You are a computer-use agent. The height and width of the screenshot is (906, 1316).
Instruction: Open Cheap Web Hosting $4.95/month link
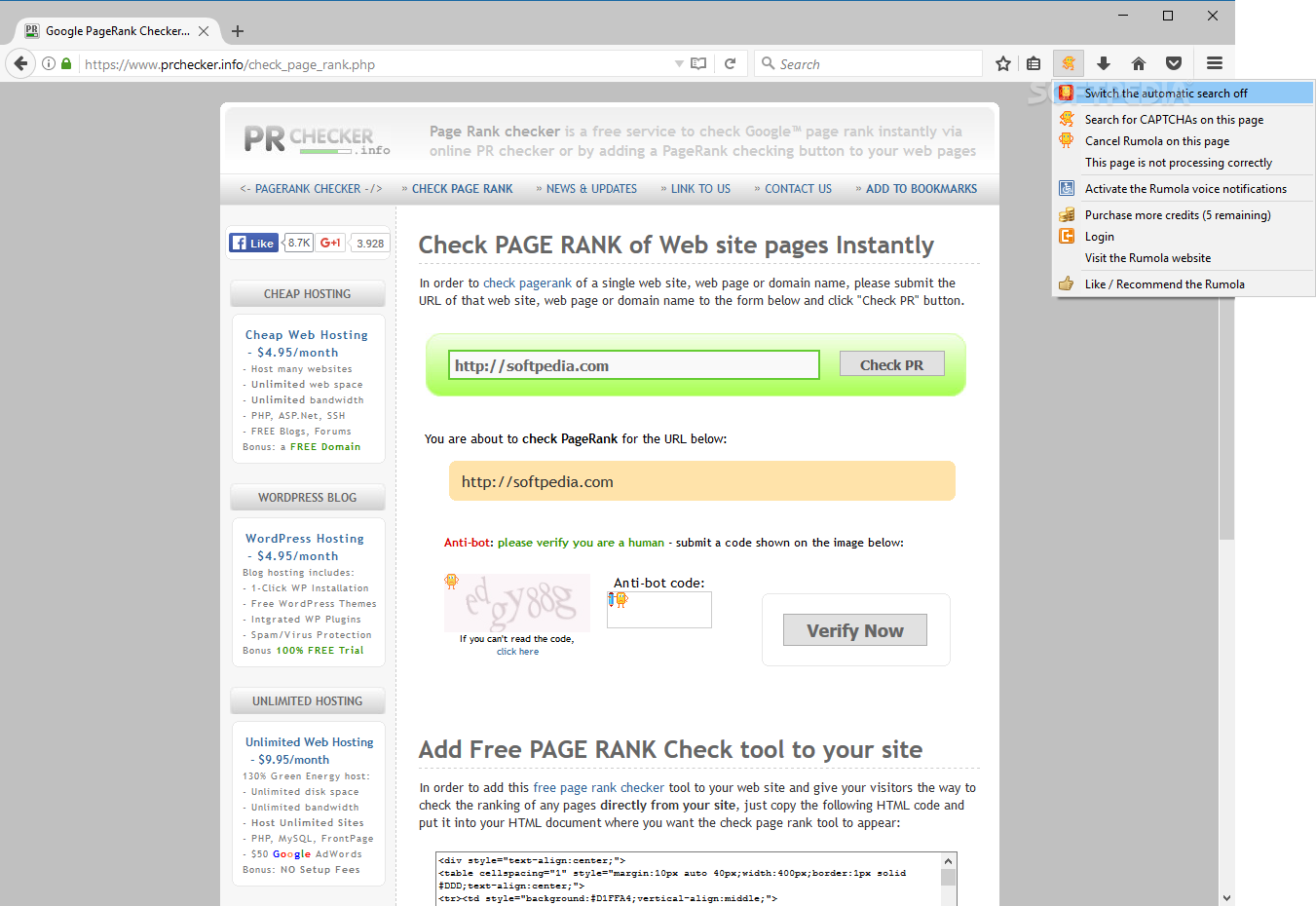tap(307, 343)
